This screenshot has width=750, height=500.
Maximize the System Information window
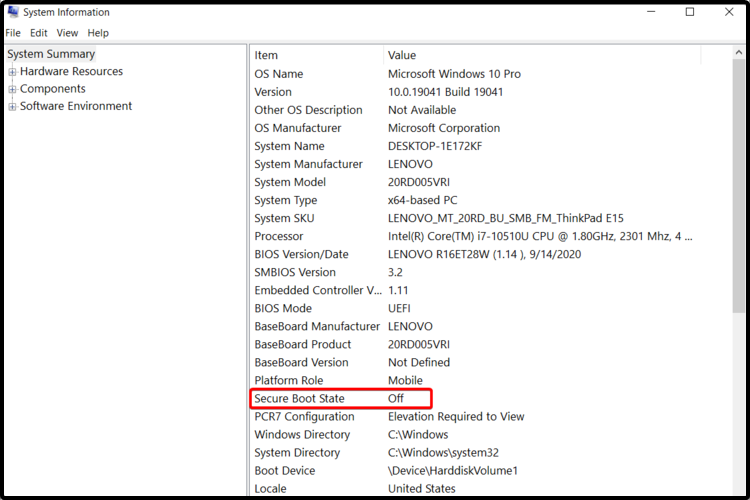pos(690,12)
